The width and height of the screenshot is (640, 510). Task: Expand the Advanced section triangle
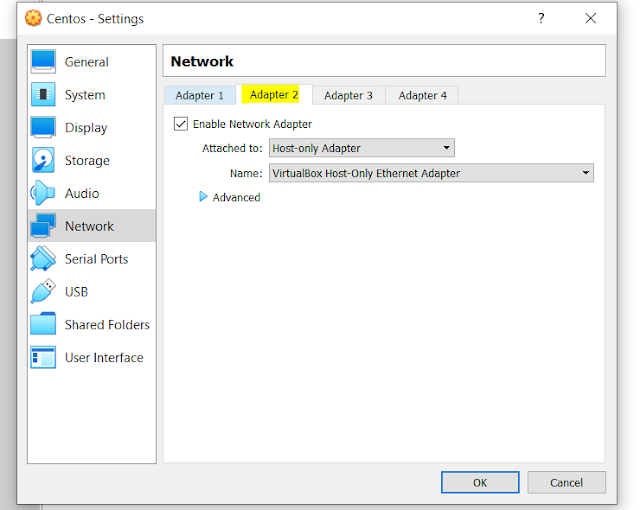tap(203, 197)
